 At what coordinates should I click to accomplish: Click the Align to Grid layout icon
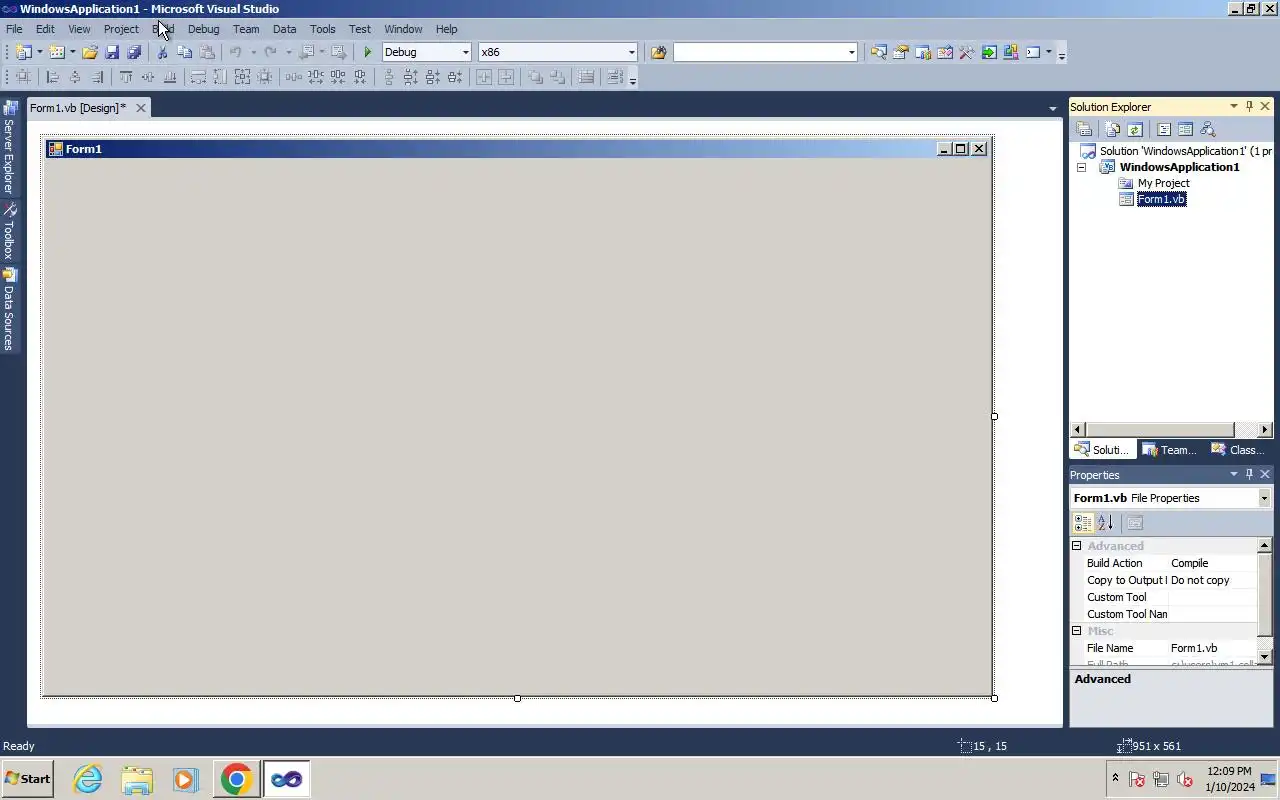pyautogui.click(x=23, y=77)
